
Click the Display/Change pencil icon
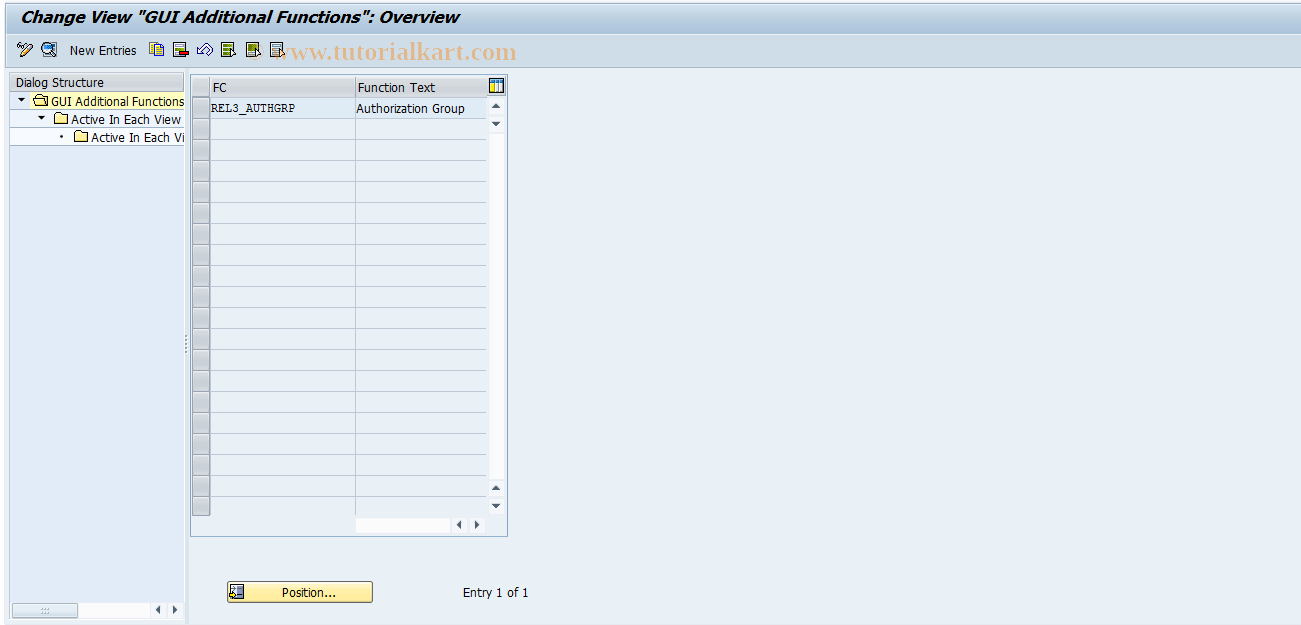coord(25,50)
